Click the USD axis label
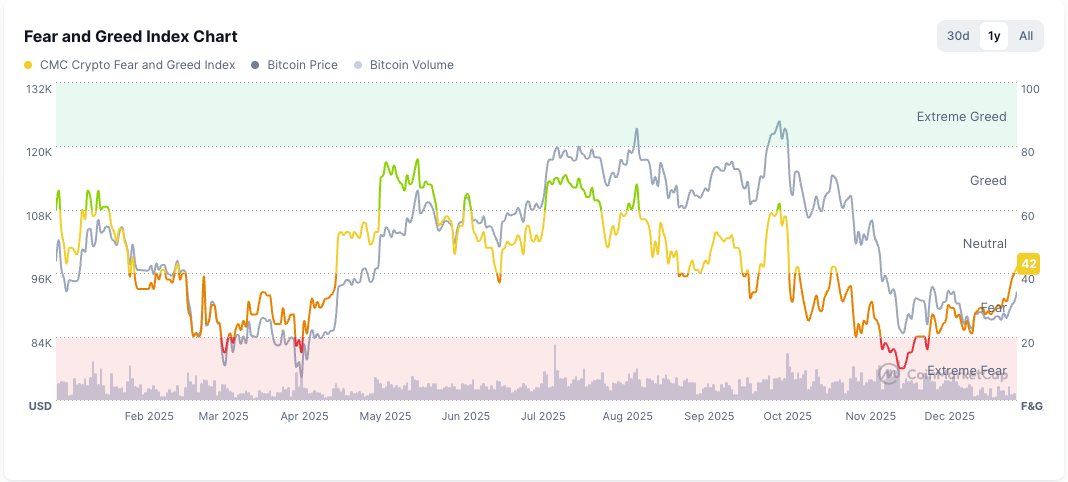 (x=40, y=407)
